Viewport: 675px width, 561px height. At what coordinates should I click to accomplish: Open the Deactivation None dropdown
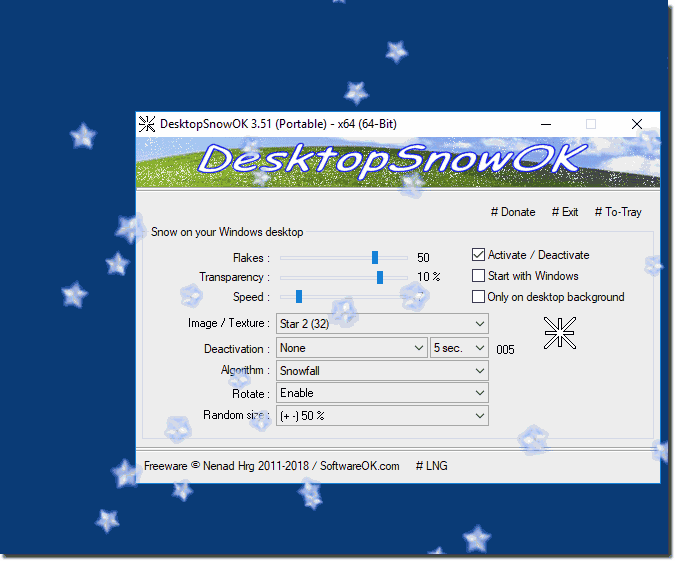coord(352,348)
